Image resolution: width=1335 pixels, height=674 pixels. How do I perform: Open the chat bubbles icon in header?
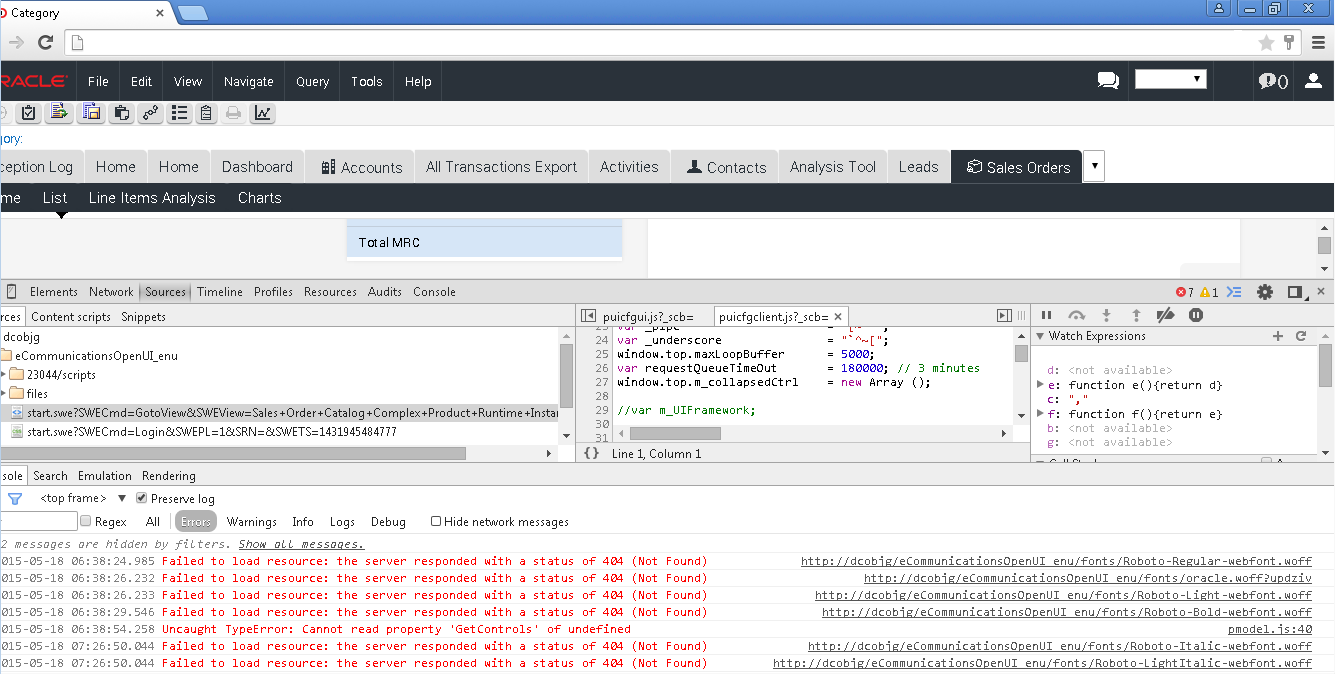coord(1108,81)
